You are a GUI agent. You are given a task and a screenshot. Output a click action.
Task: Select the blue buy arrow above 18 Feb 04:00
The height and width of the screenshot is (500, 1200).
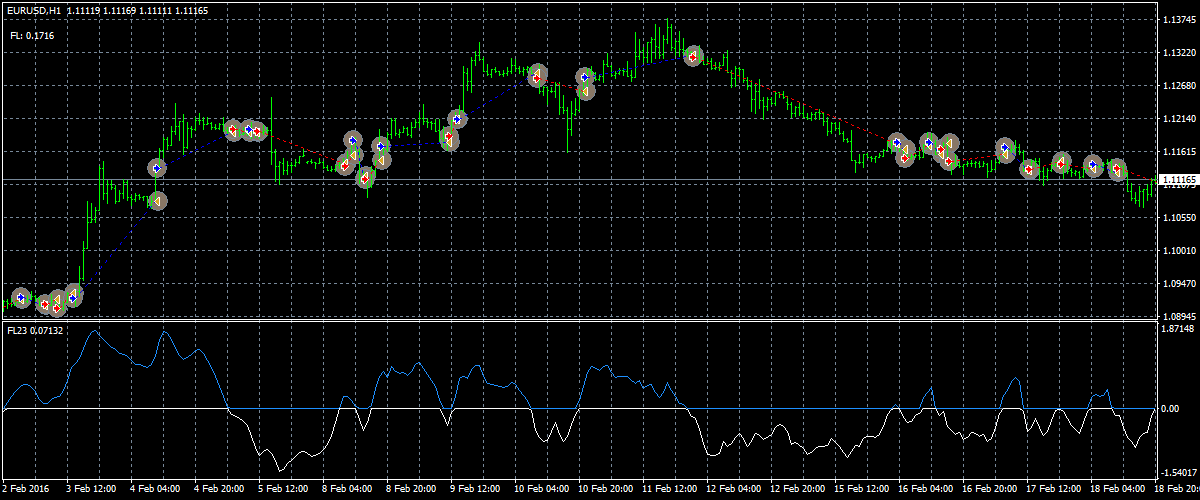click(x=1094, y=165)
